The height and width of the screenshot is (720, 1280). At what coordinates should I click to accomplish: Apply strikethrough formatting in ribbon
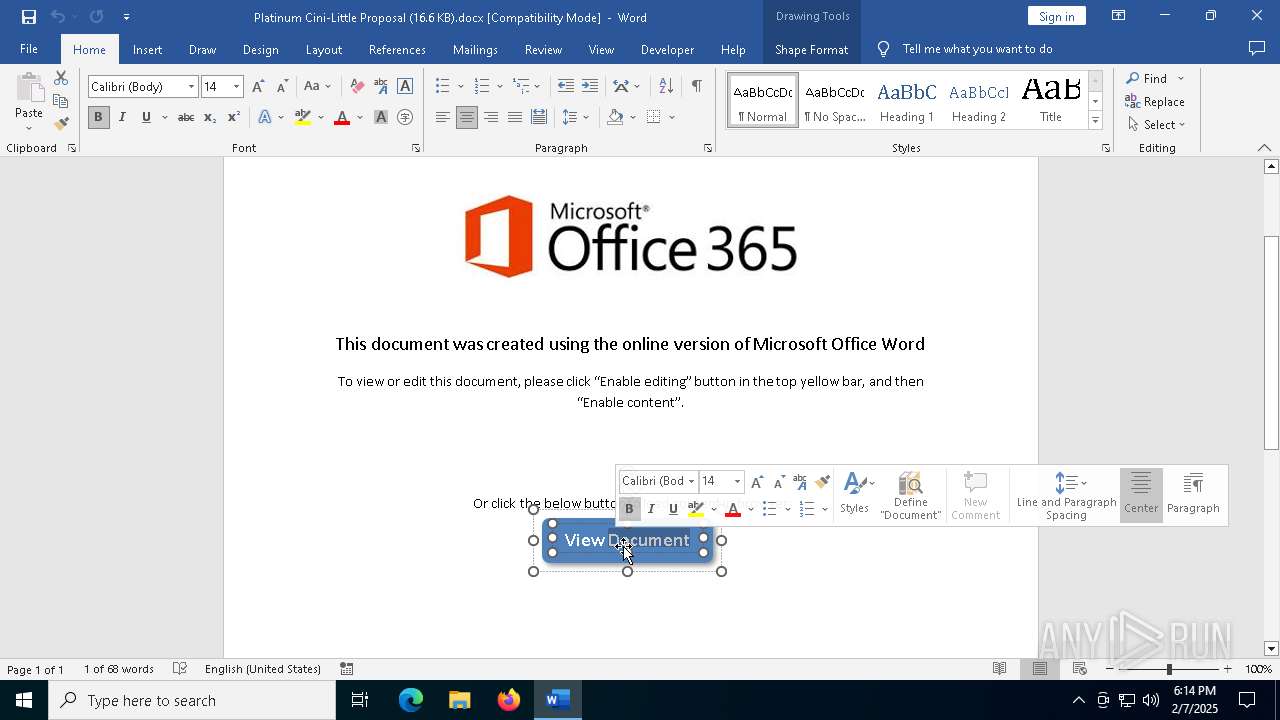click(186, 117)
